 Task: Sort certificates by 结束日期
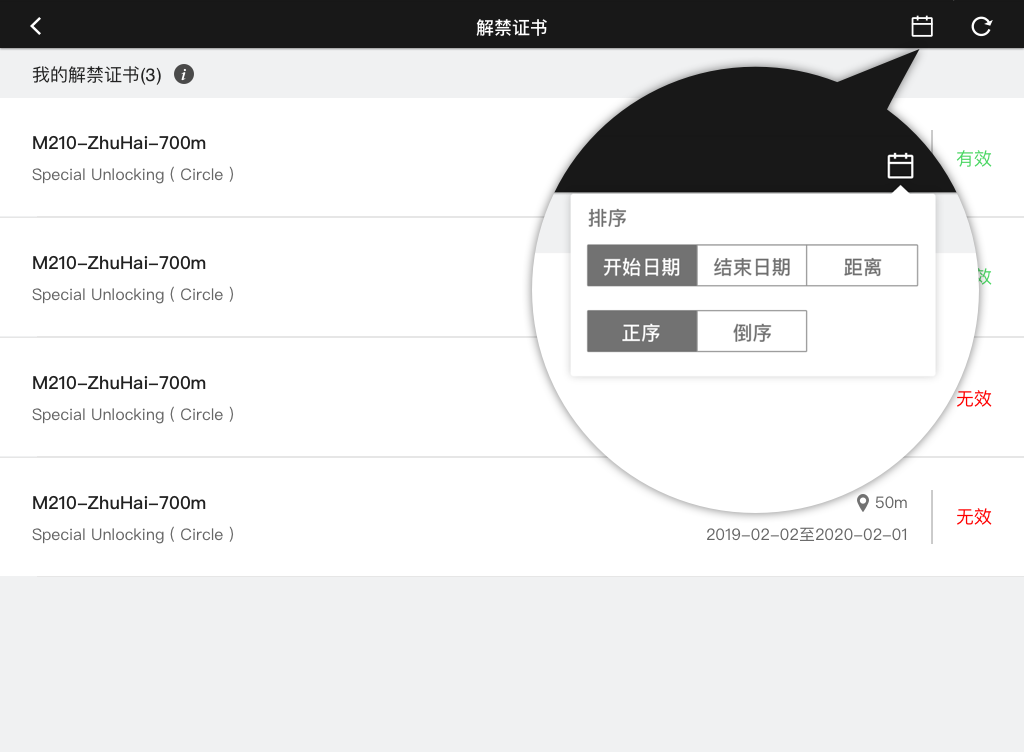pyautogui.click(x=752, y=267)
